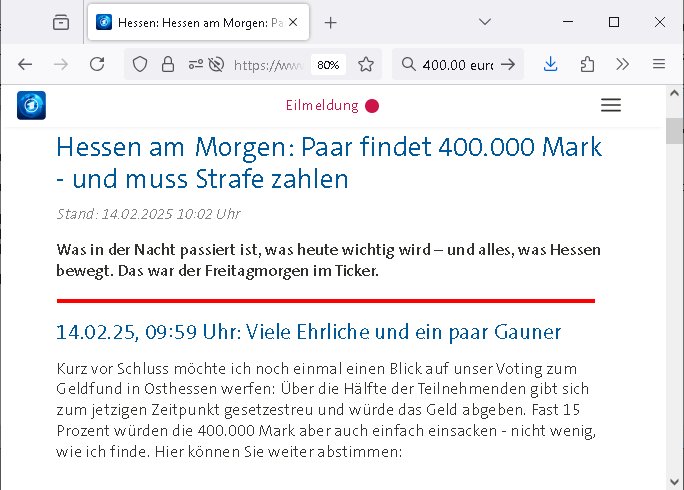The width and height of the screenshot is (684, 490).
Task: Expand more tools overflow chevron
Action: click(622, 64)
